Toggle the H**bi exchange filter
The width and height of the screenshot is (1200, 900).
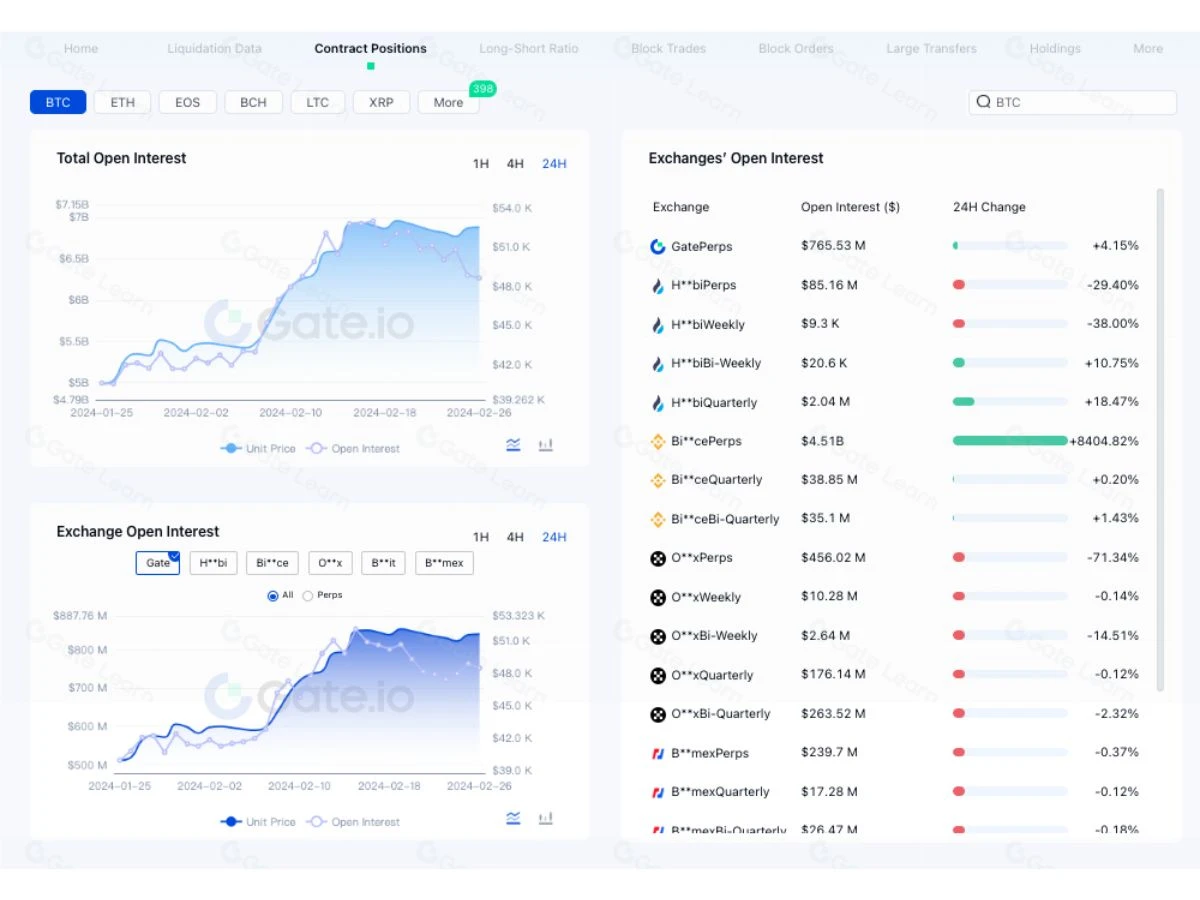coord(213,563)
